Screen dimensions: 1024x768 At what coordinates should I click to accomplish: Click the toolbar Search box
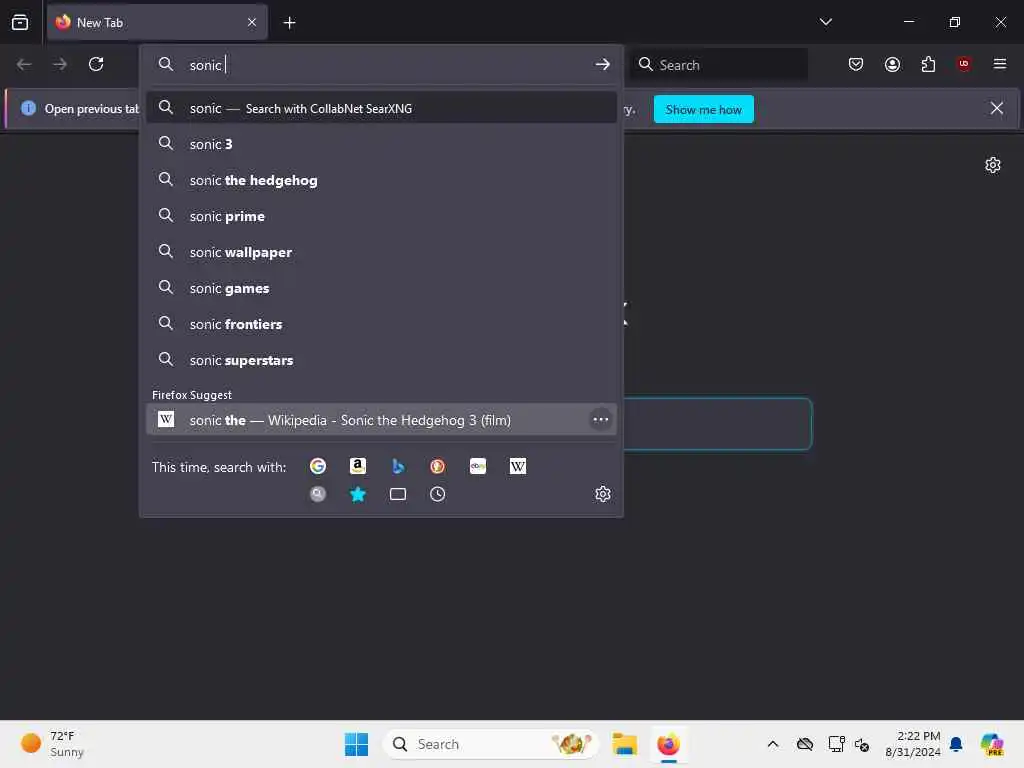point(718,65)
